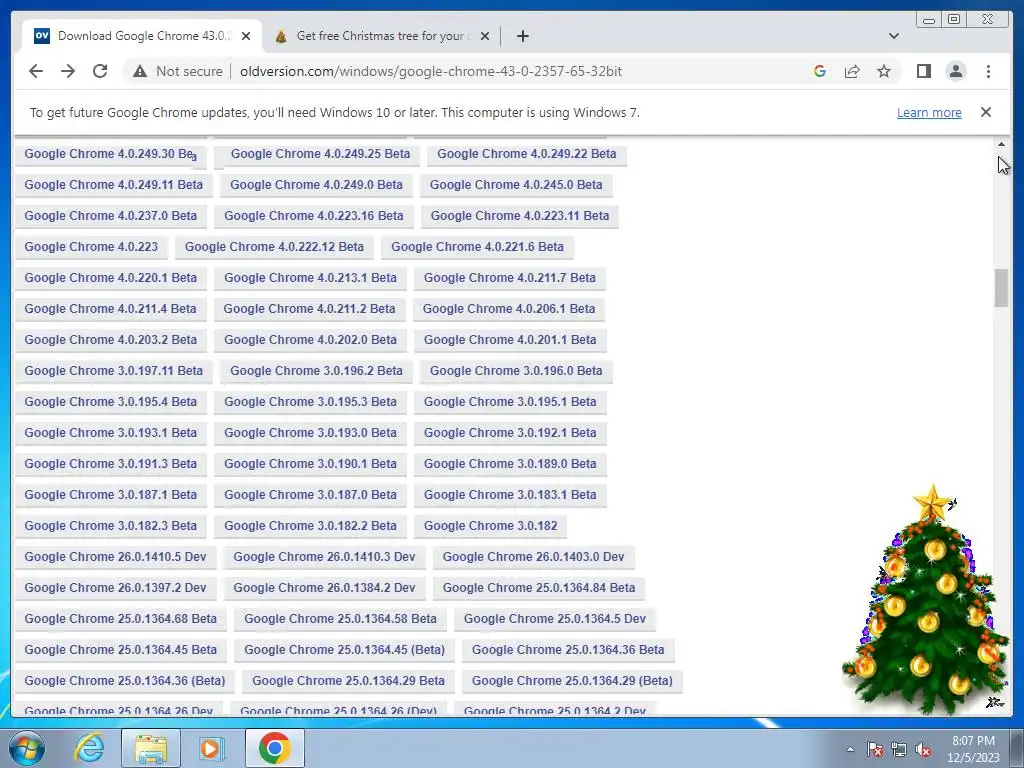Go back to the previous page
This screenshot has height=768, width=1024.
[x=36, y=71]
